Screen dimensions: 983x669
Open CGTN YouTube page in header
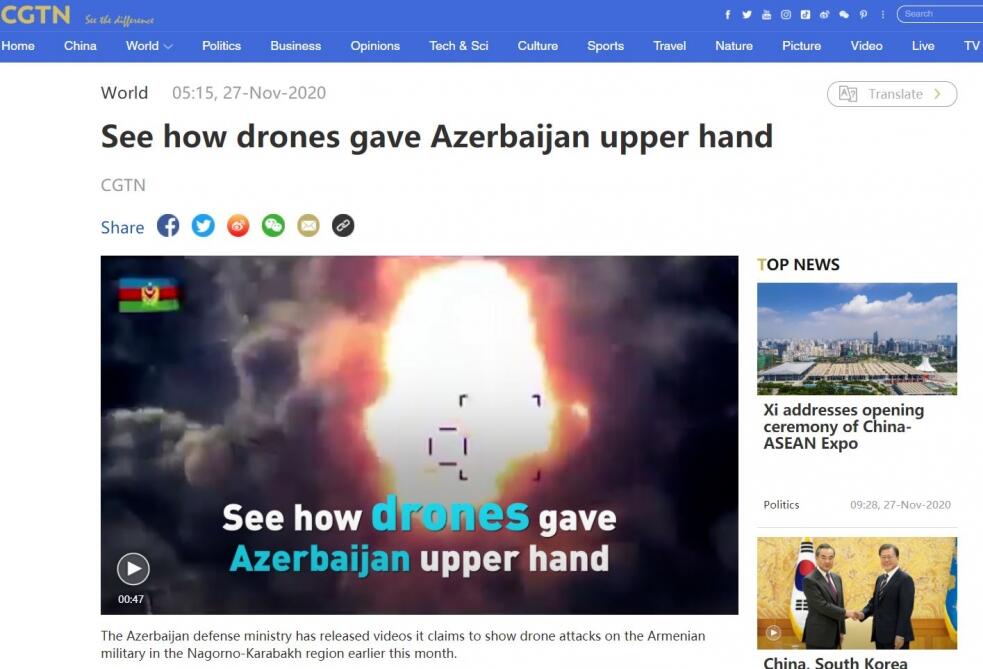pyautogui.click(x=766, y=14)
